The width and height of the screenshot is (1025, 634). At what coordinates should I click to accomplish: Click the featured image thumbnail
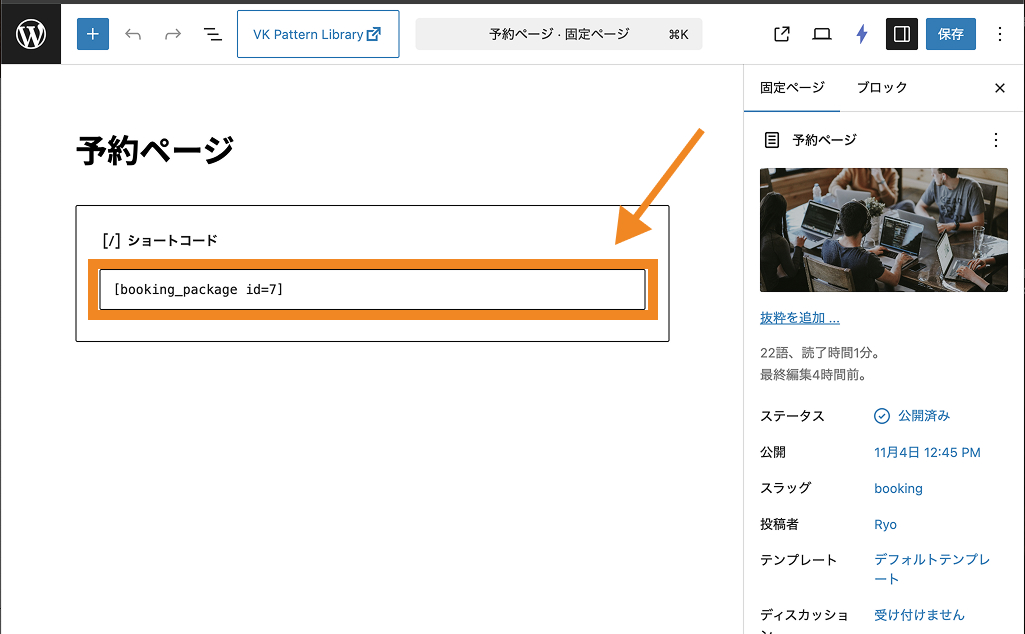[x=883, y=230]
